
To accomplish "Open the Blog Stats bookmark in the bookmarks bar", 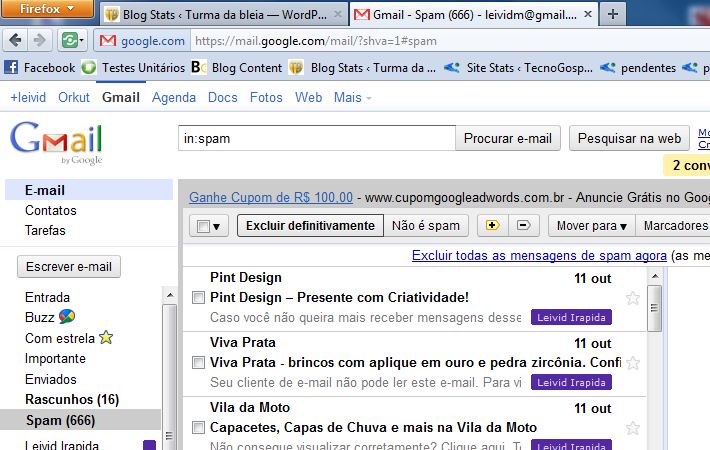I will coord(363,67).
